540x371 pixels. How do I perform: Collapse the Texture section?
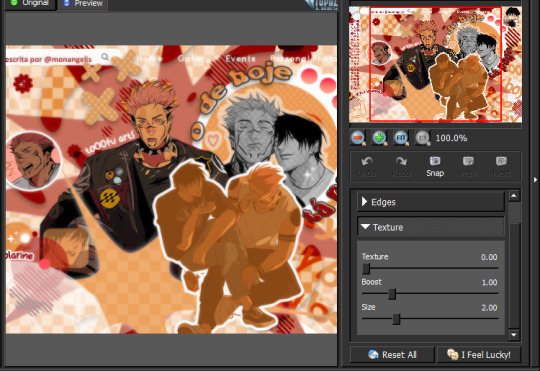click(430, 227)
